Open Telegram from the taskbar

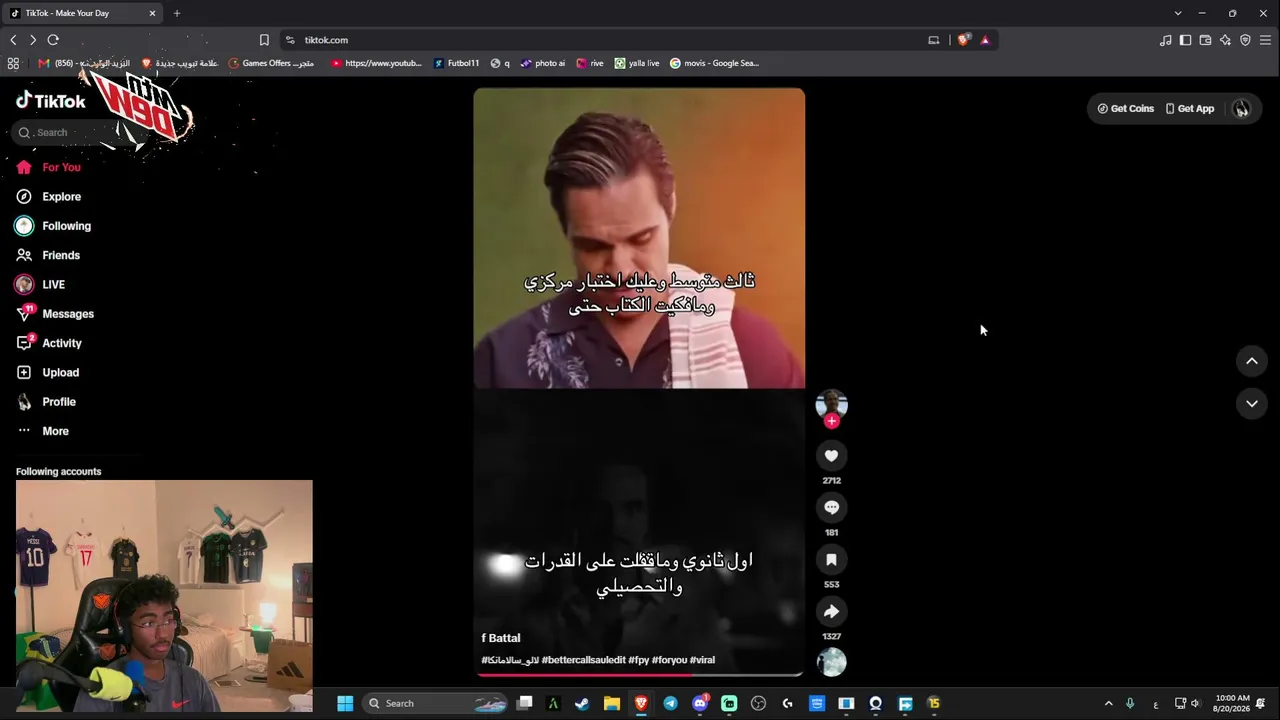point(670,703)
